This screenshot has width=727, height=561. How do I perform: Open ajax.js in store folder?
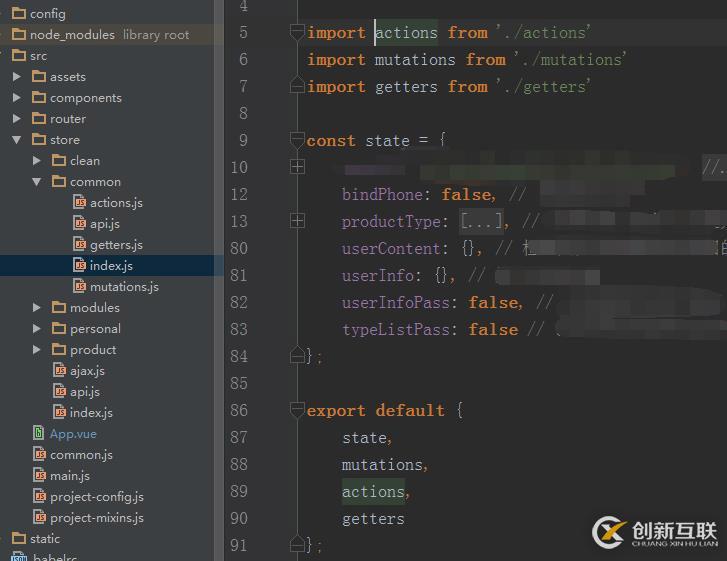point(87,371)
